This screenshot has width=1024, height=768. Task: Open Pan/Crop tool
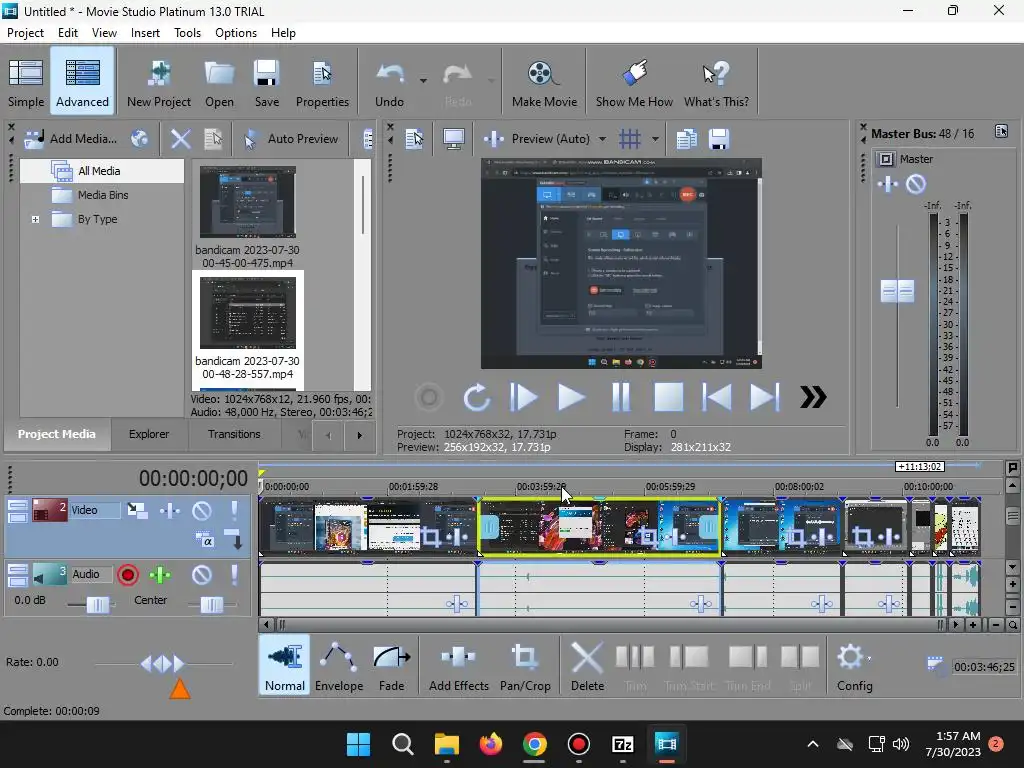tap(525, 666)
